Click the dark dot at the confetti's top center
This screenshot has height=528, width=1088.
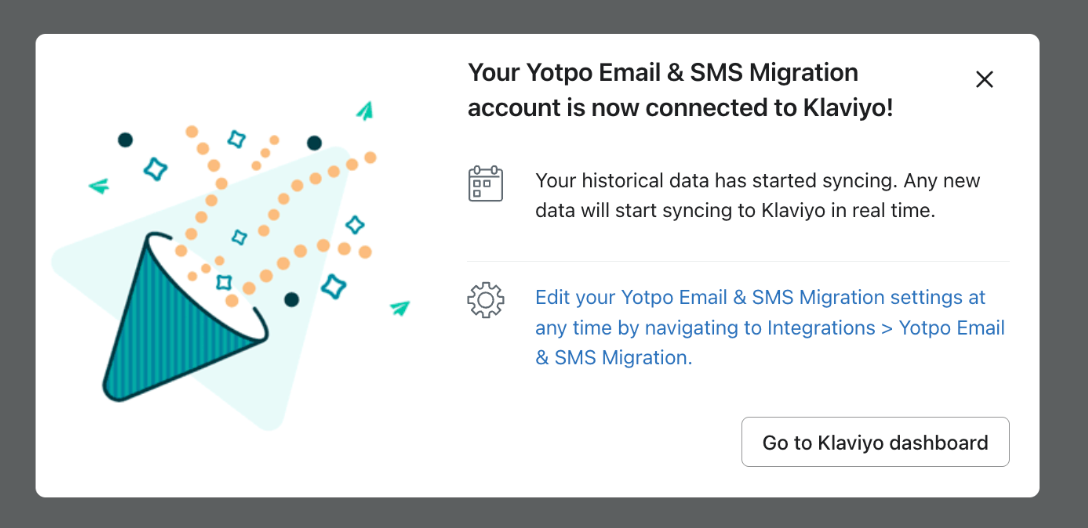[314, 143]
